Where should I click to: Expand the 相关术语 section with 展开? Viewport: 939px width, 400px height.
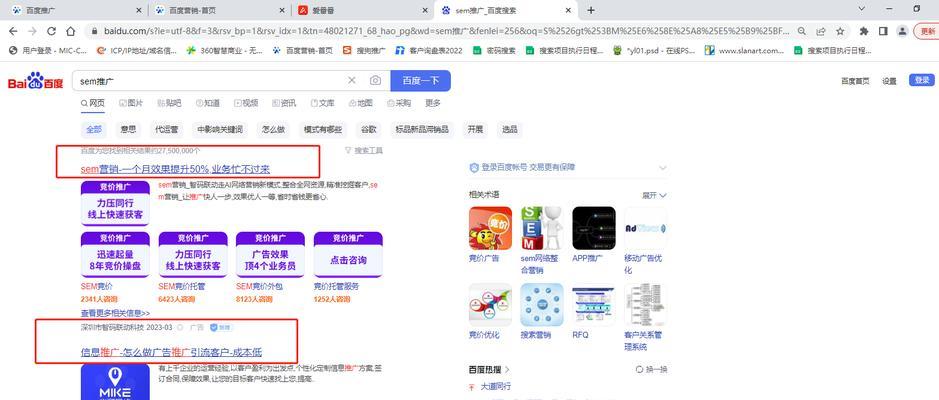point(655,195)
